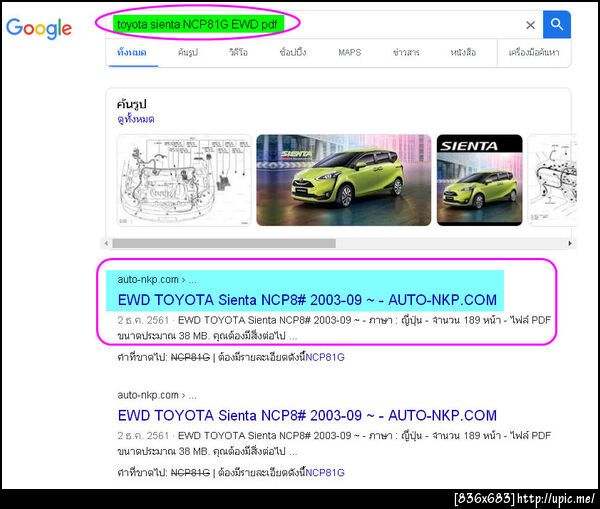Clear the search box with the X icon
The image size is (600, 509).
click(x=530, y=25)
